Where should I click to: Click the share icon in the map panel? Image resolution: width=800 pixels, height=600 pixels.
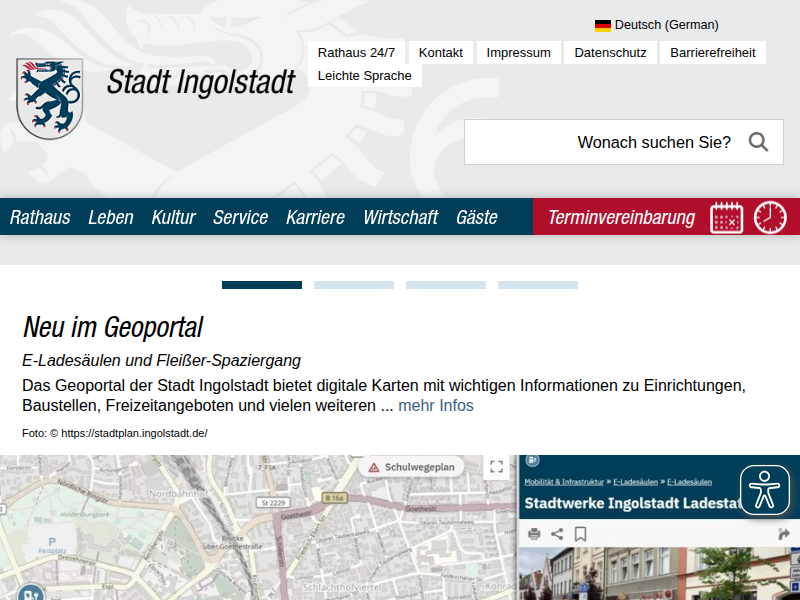(557, 534)
